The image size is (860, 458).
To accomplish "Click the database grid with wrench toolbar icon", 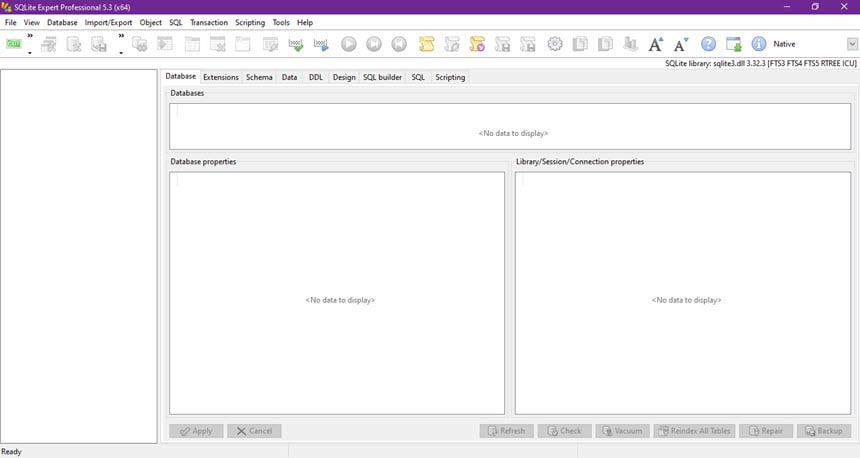I will [x=48, y=44].
